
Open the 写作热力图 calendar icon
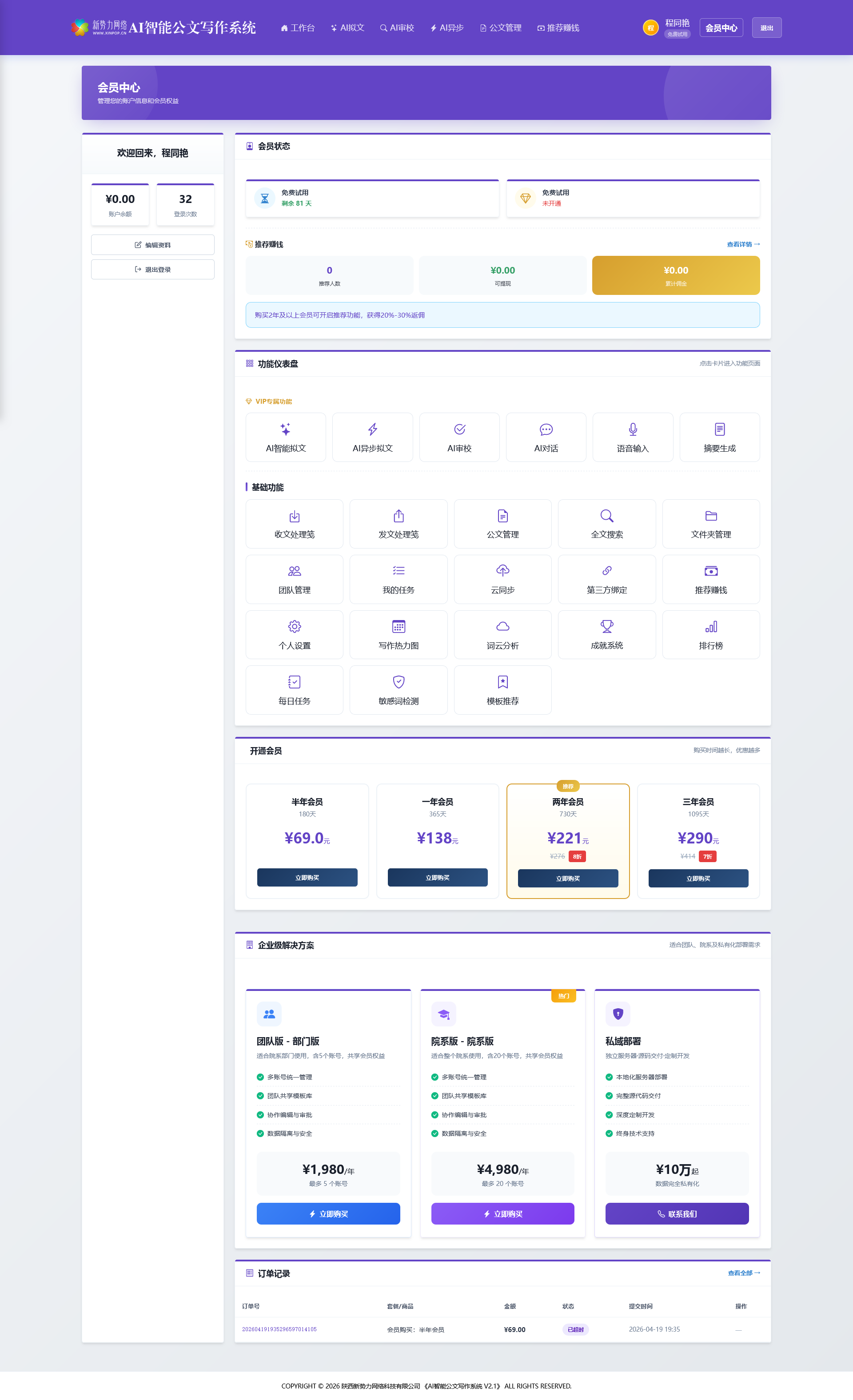[399, 626]
